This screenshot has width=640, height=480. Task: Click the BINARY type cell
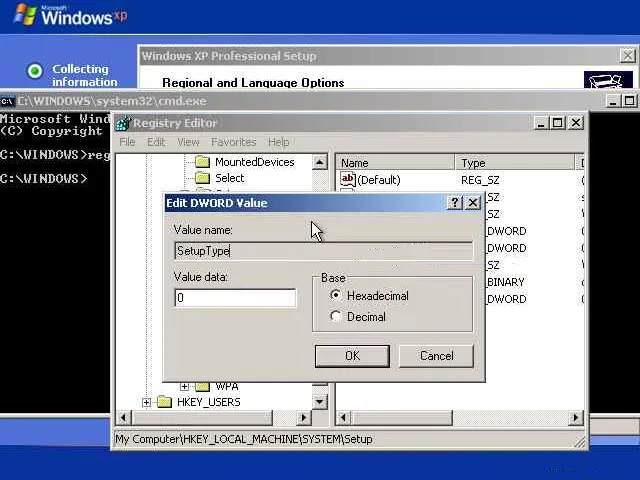505,282
